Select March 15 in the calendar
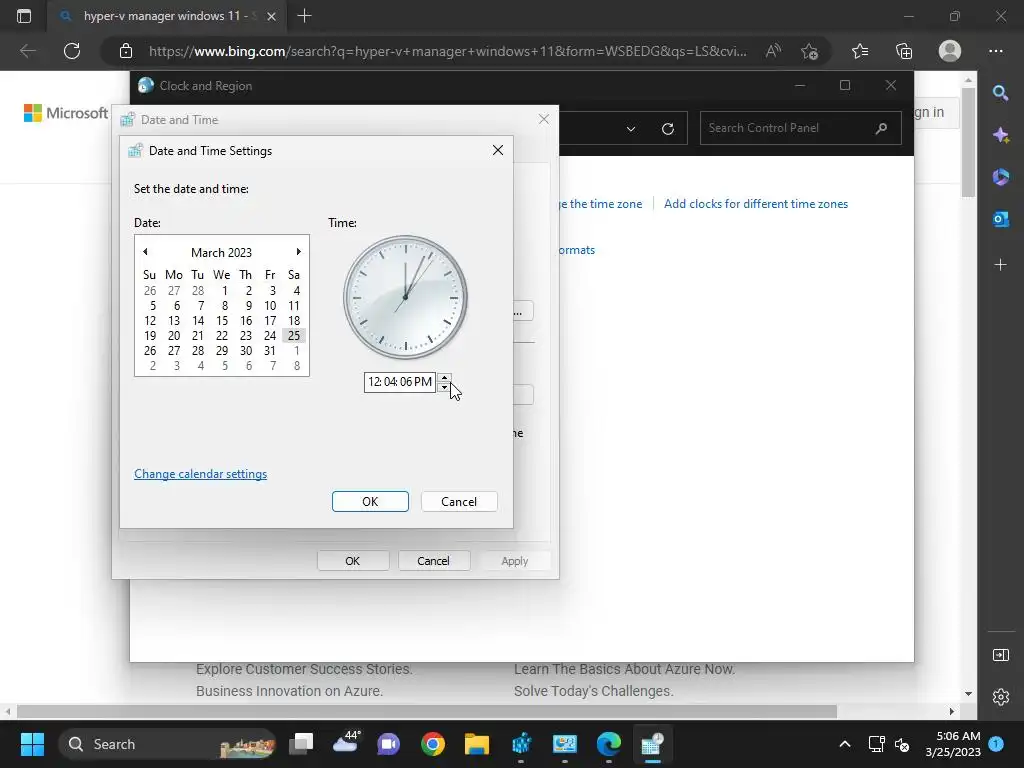1024x768 pixels. (x=222, y=321)
